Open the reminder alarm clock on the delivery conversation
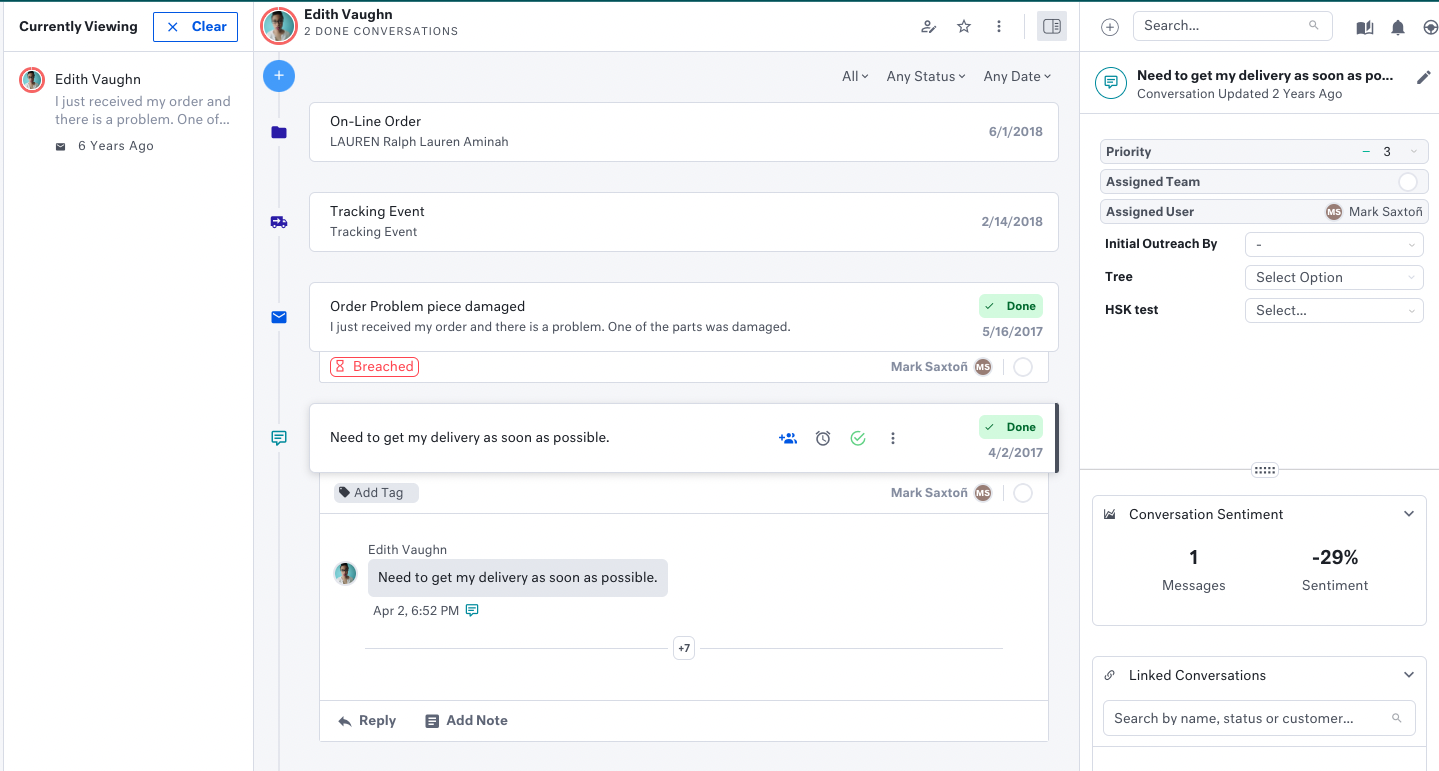 [x=822, y=438]
